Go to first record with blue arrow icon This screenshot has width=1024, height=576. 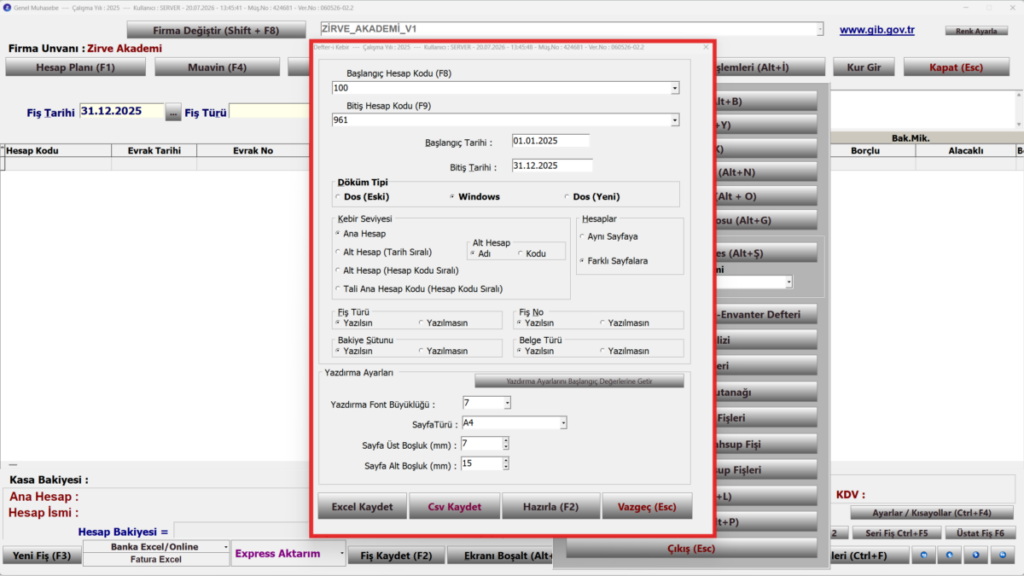(x=923, y=555)
